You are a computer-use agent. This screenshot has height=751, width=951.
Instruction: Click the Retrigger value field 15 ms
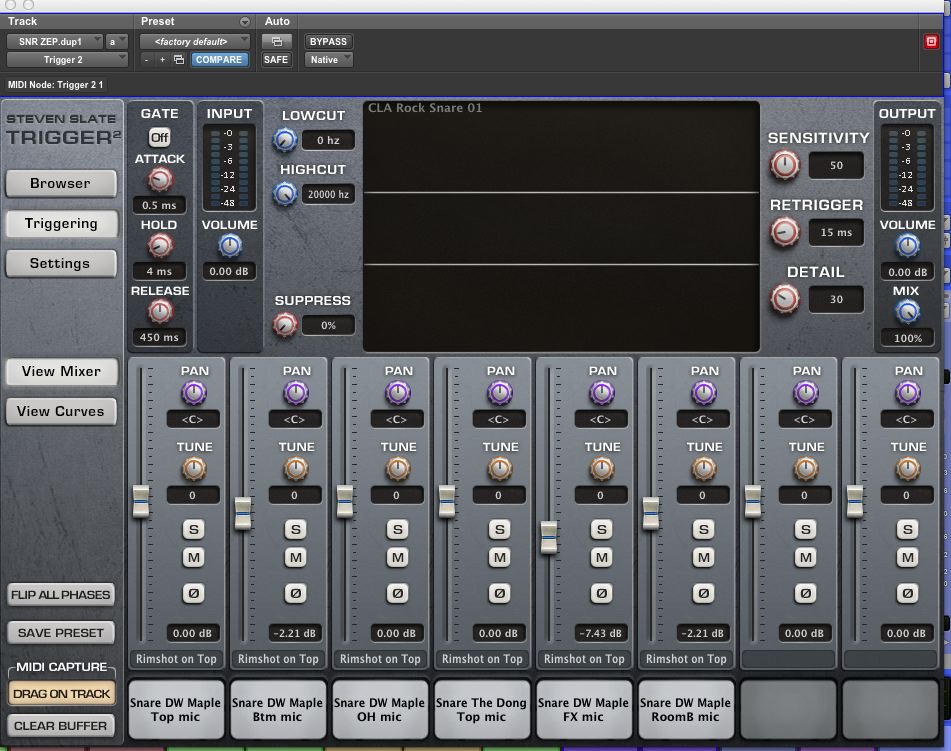(836, 232)
